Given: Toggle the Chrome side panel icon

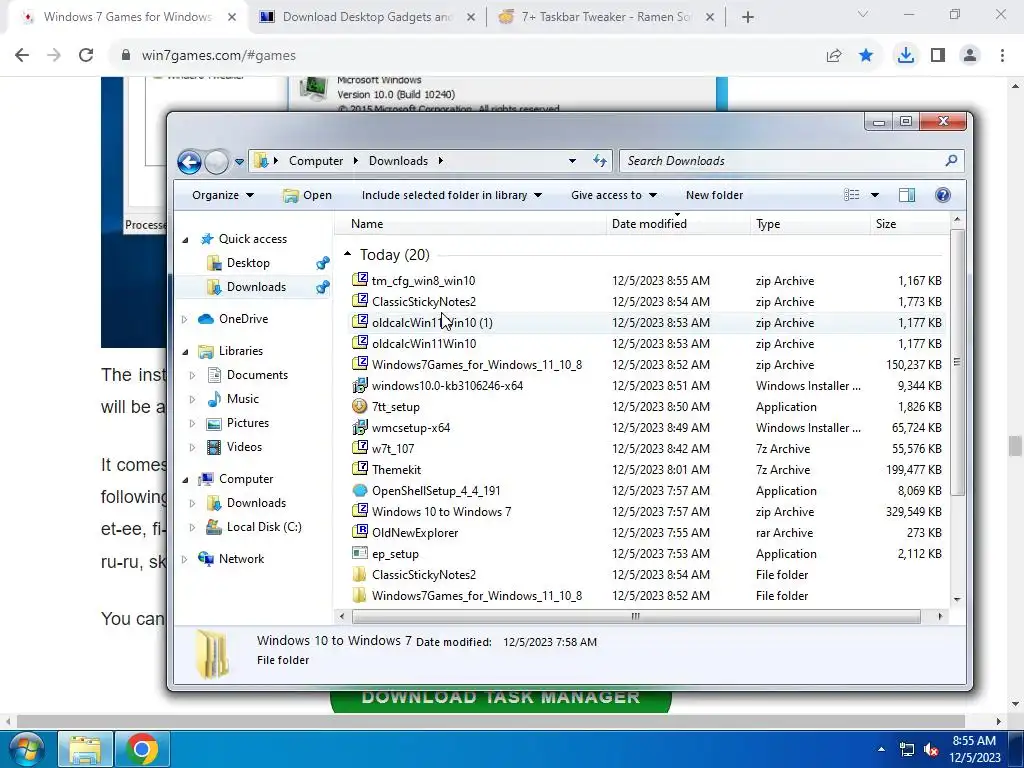Looking at the screenshot, I should coord(938,56).
